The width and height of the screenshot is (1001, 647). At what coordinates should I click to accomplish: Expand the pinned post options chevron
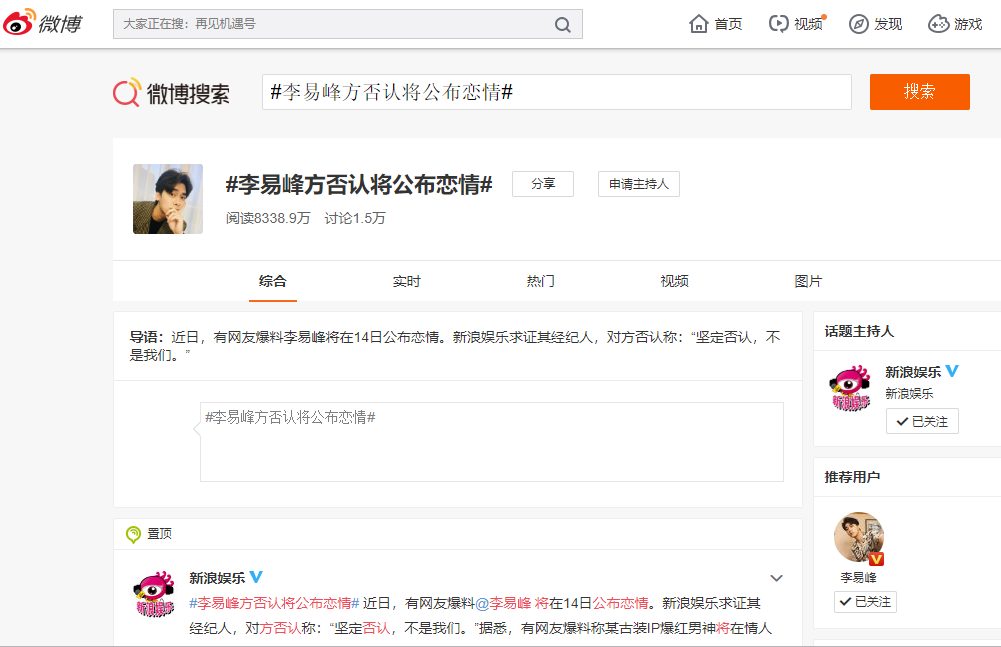pos(776,578)
